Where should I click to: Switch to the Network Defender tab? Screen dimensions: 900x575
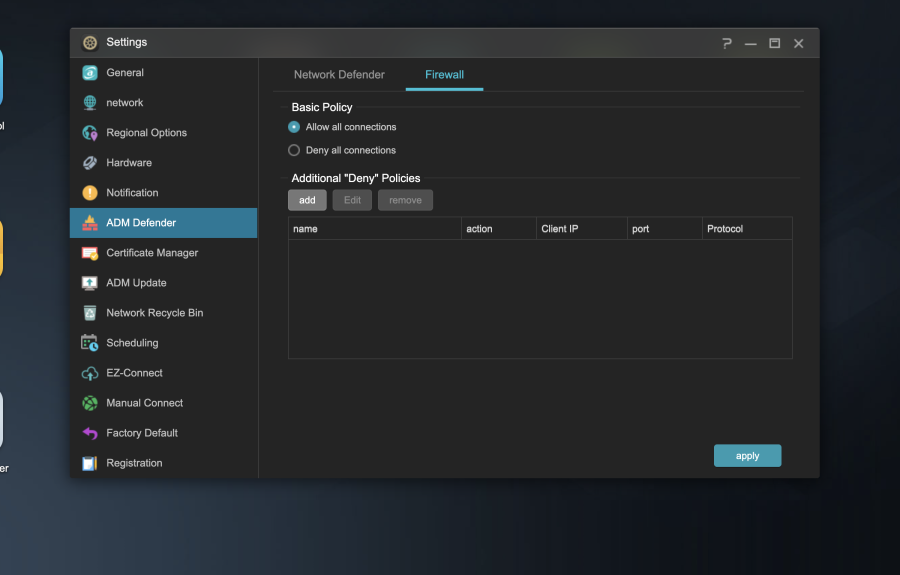[339, 75]
